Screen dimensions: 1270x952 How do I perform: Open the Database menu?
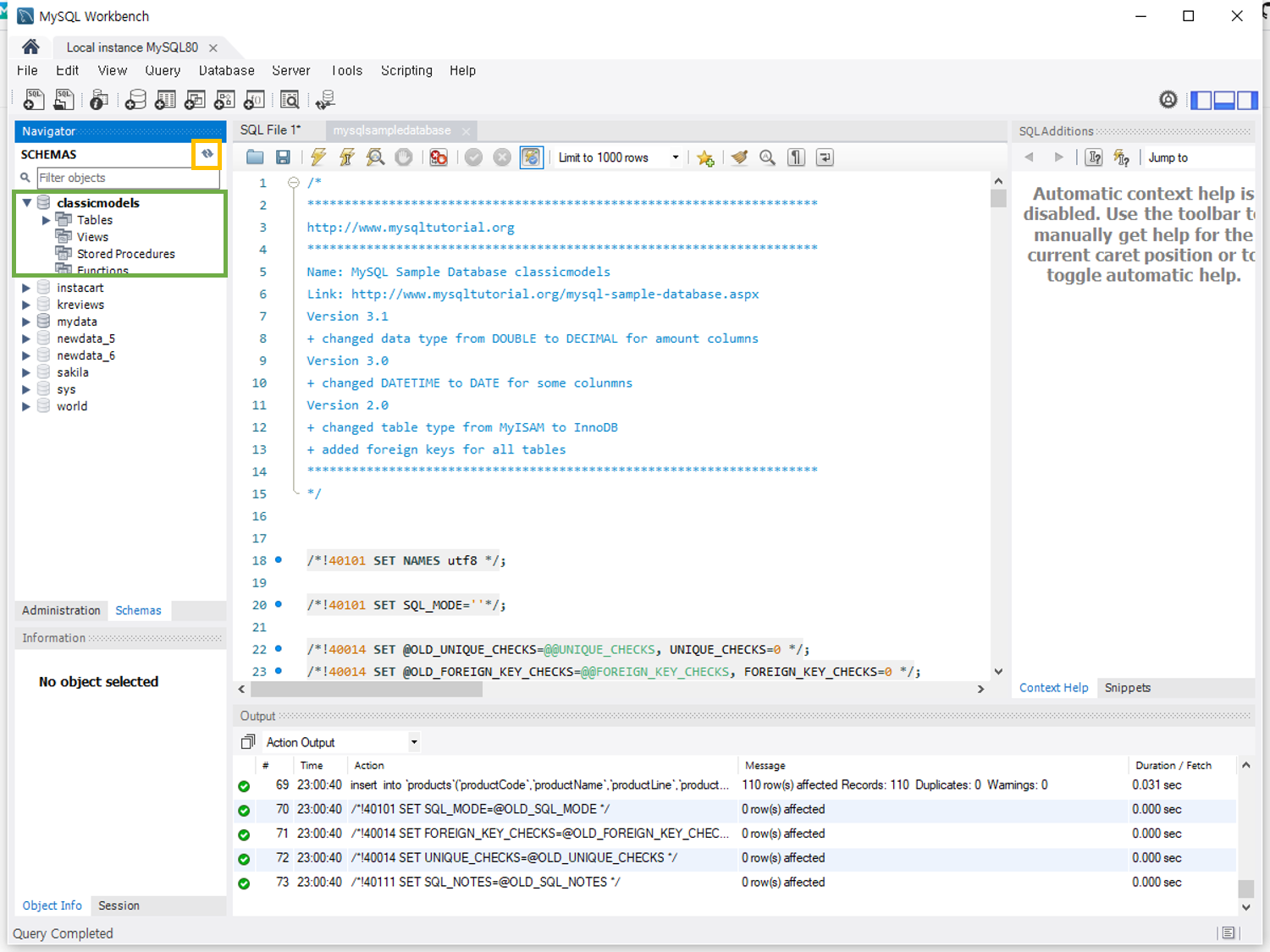tap(226, 71)
